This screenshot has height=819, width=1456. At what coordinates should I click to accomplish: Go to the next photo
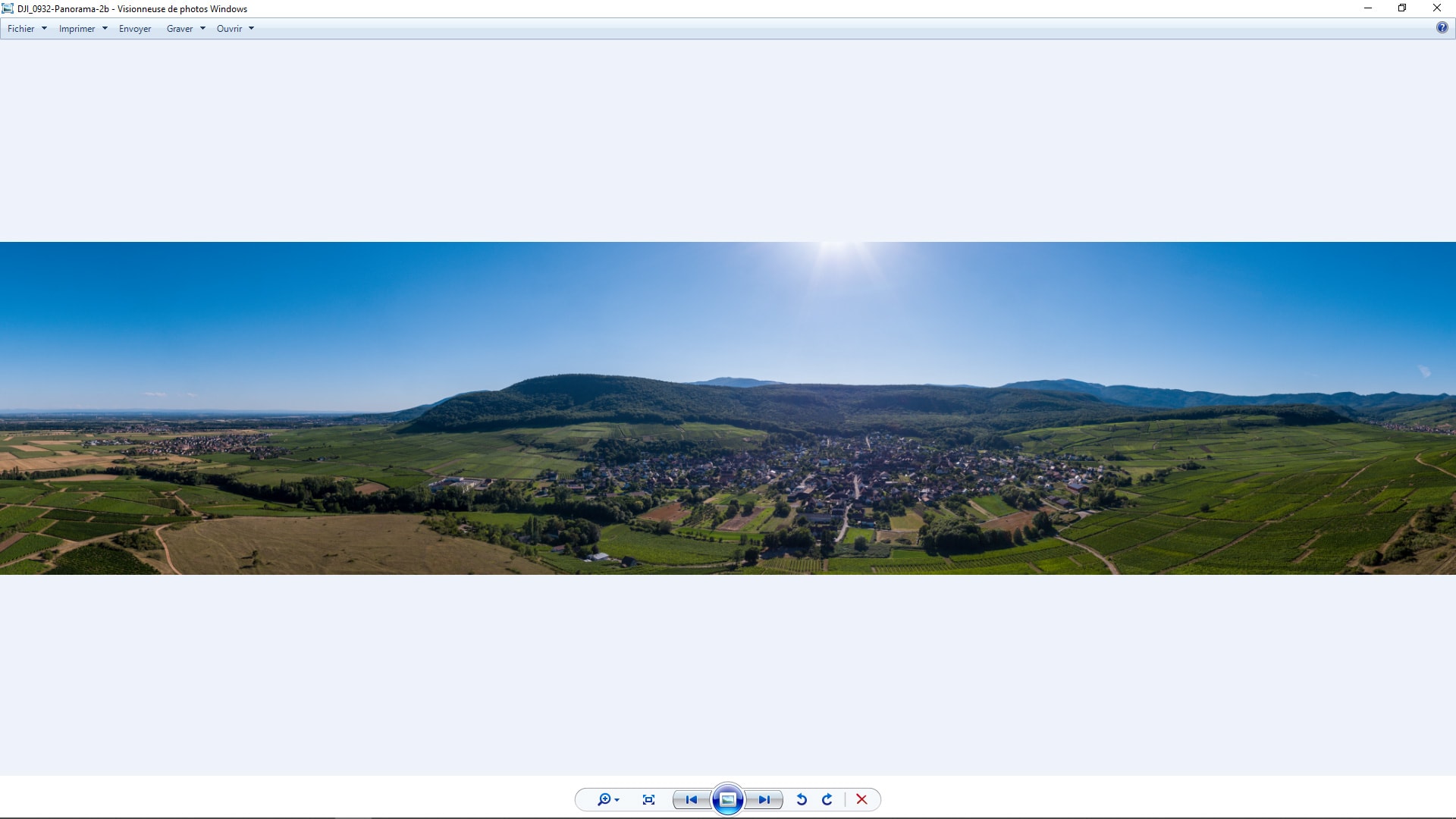click(x=764, y=799)
